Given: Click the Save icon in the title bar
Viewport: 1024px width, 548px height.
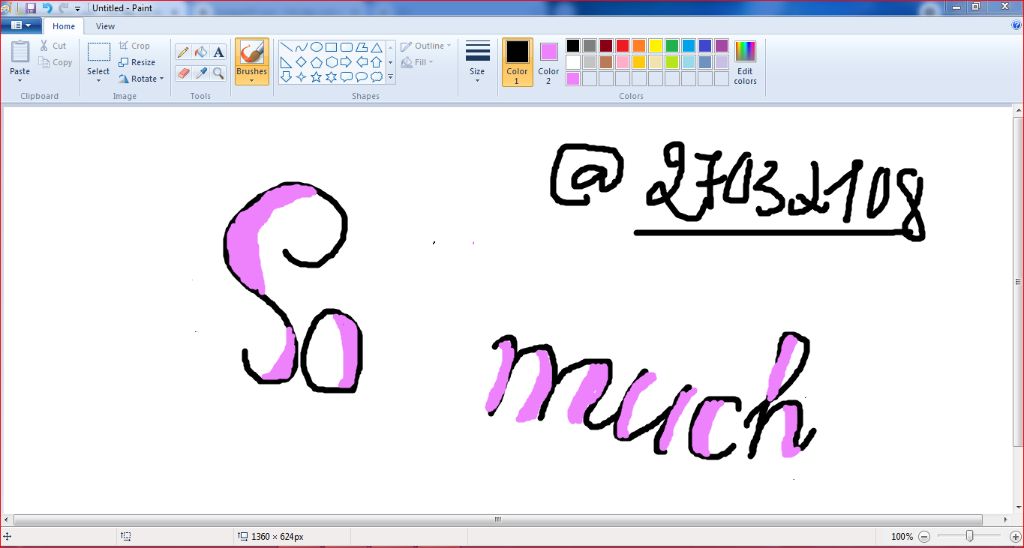Looking at the screenshot, I should tap(31, 8).
